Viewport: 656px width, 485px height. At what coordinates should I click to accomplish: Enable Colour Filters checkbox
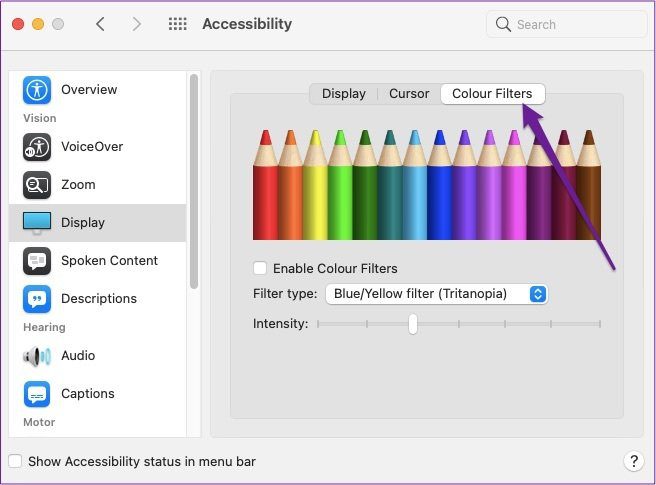point(260,268)
